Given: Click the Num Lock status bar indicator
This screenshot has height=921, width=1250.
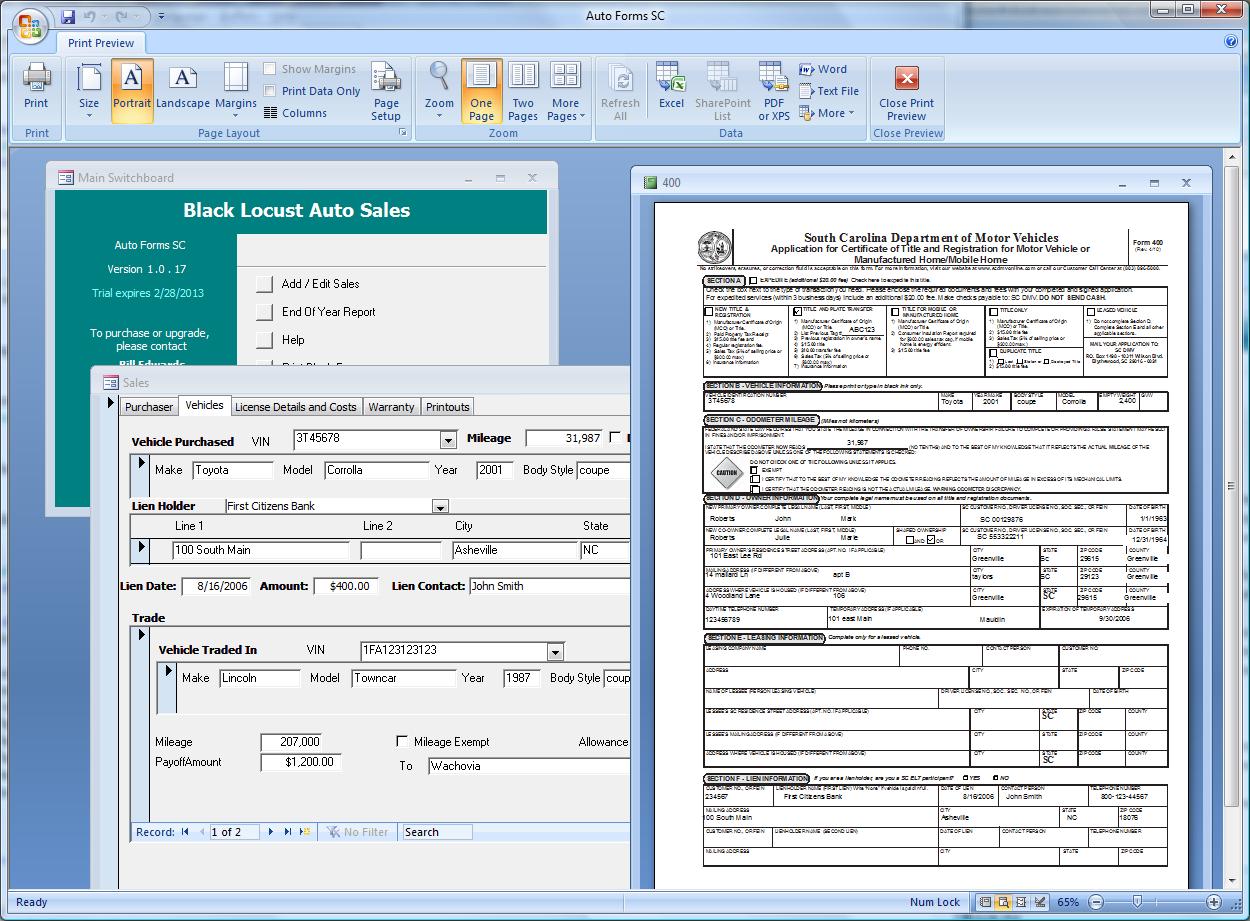Looking at the screenshot, I should [x=934, y=902].
